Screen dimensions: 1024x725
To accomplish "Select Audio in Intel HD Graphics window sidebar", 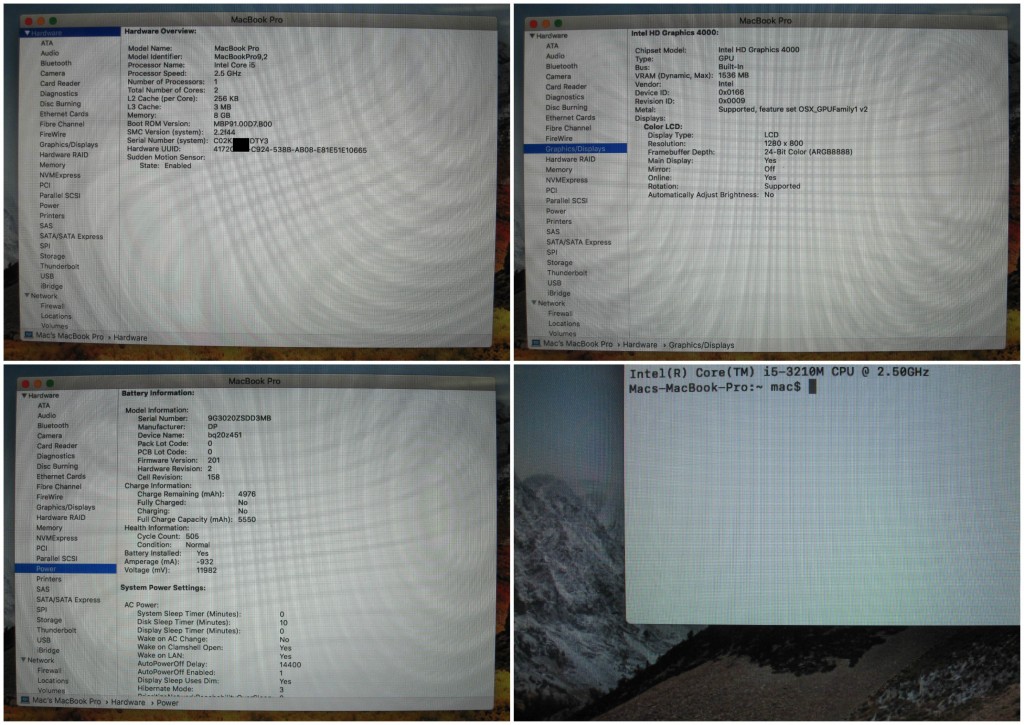I will [555, 56].
